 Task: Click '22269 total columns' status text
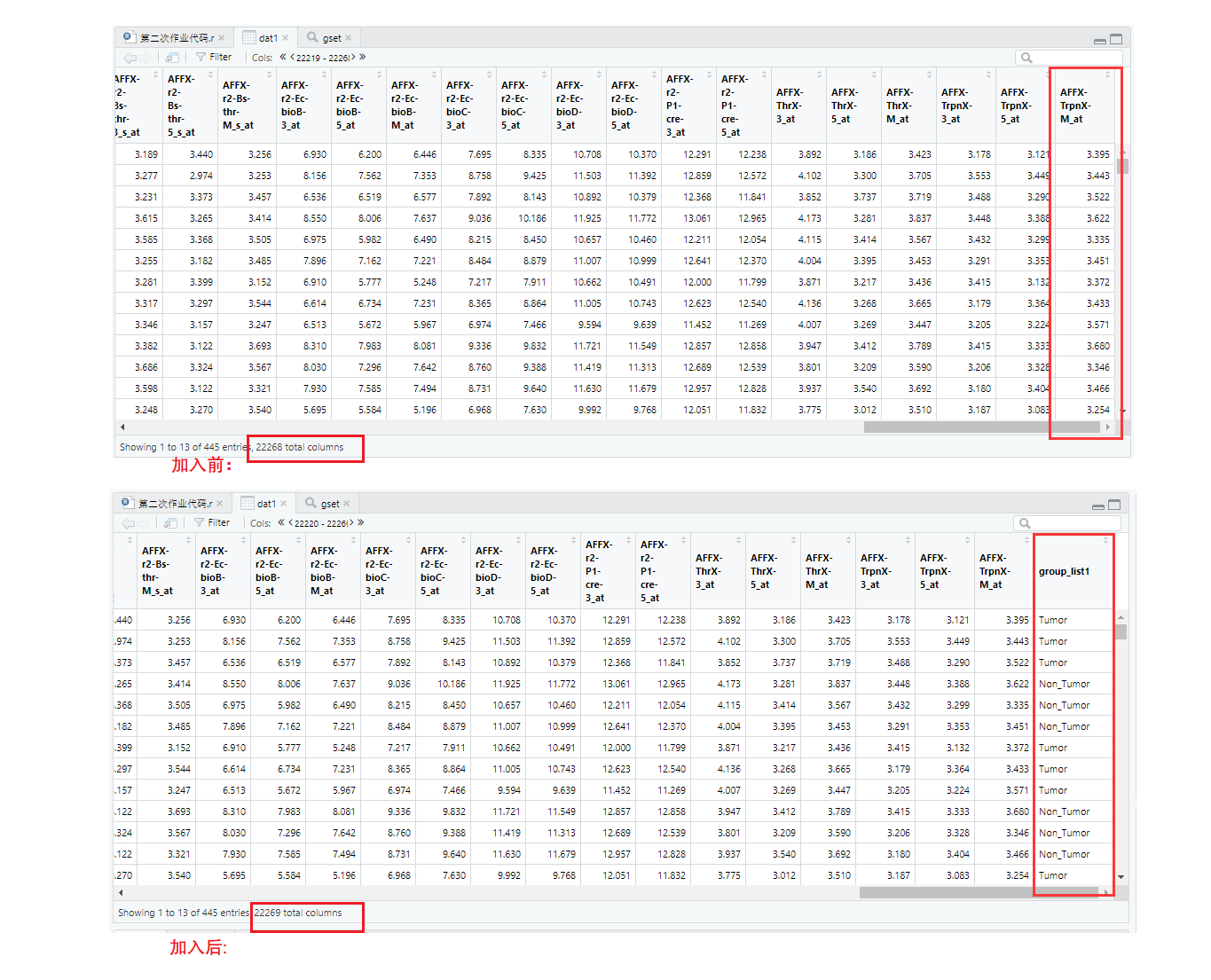(x=298, y=913)
